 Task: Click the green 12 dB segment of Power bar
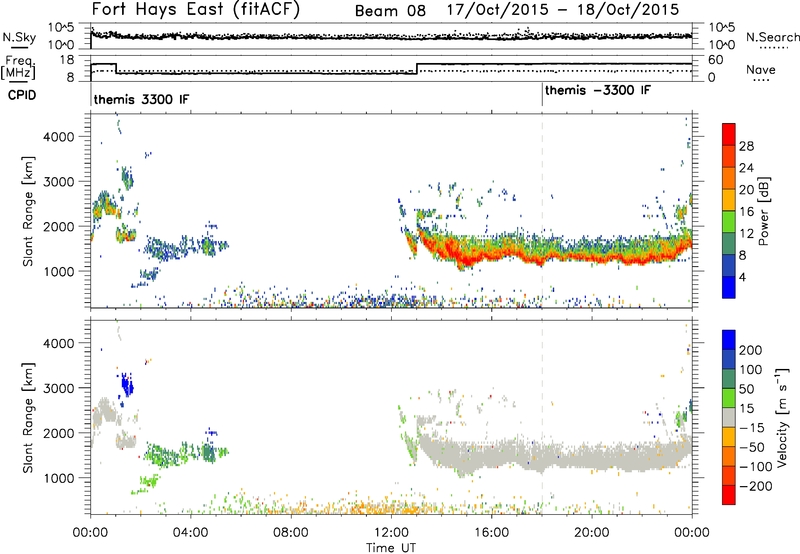click(x=729, y=222)
